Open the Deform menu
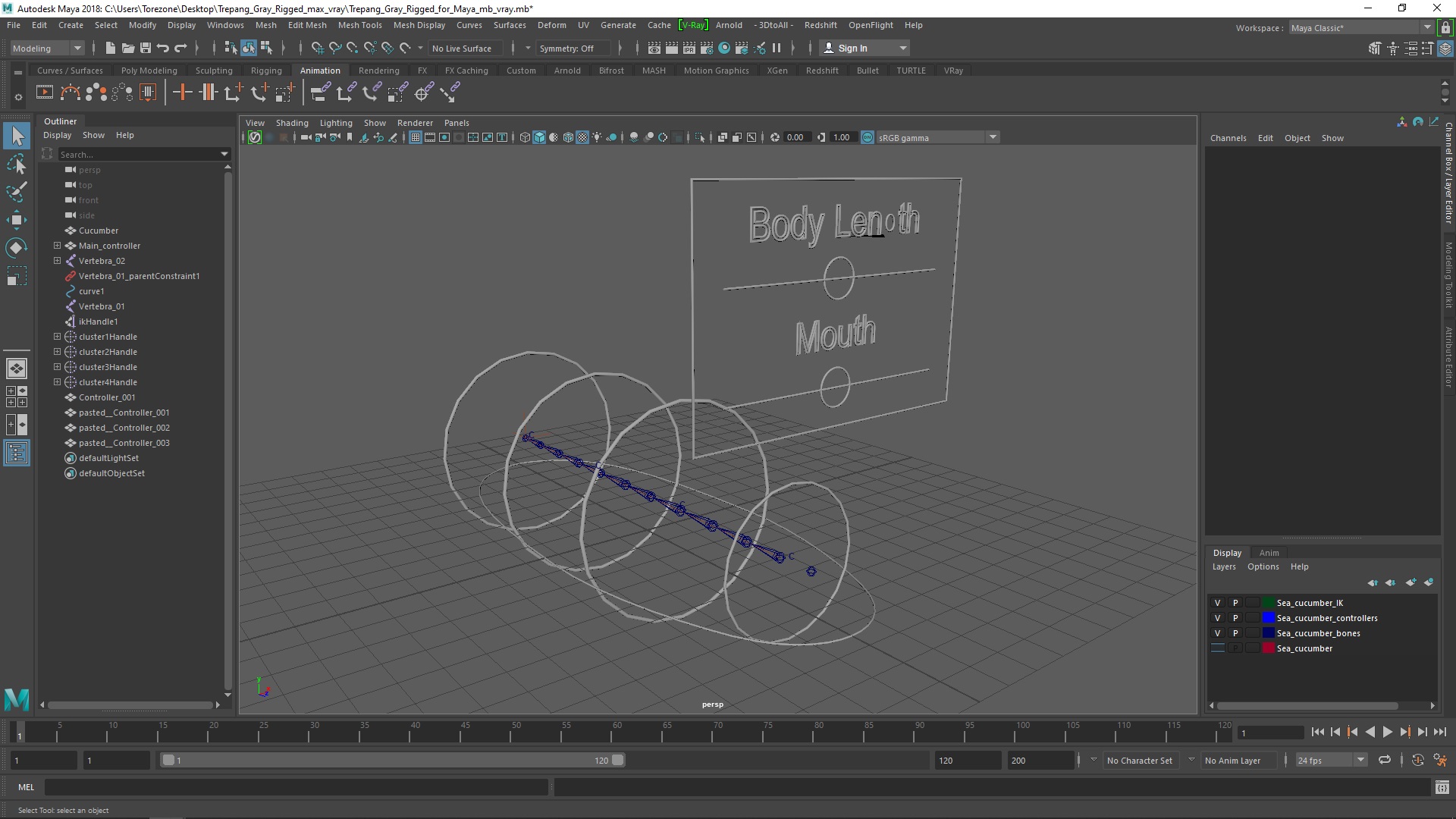Screen dimensions: 1456x819 coord(551,25)
